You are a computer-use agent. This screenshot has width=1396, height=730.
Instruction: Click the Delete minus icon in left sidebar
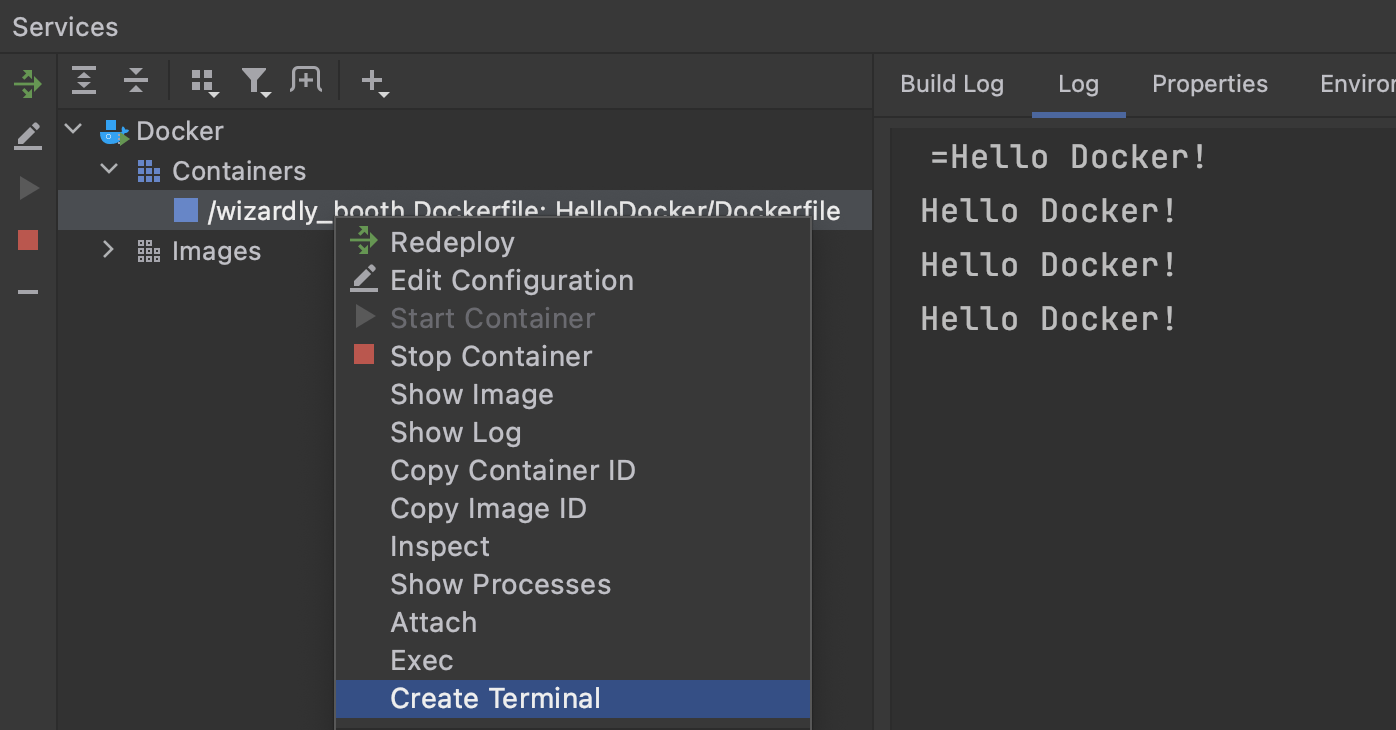pos(28,292)
